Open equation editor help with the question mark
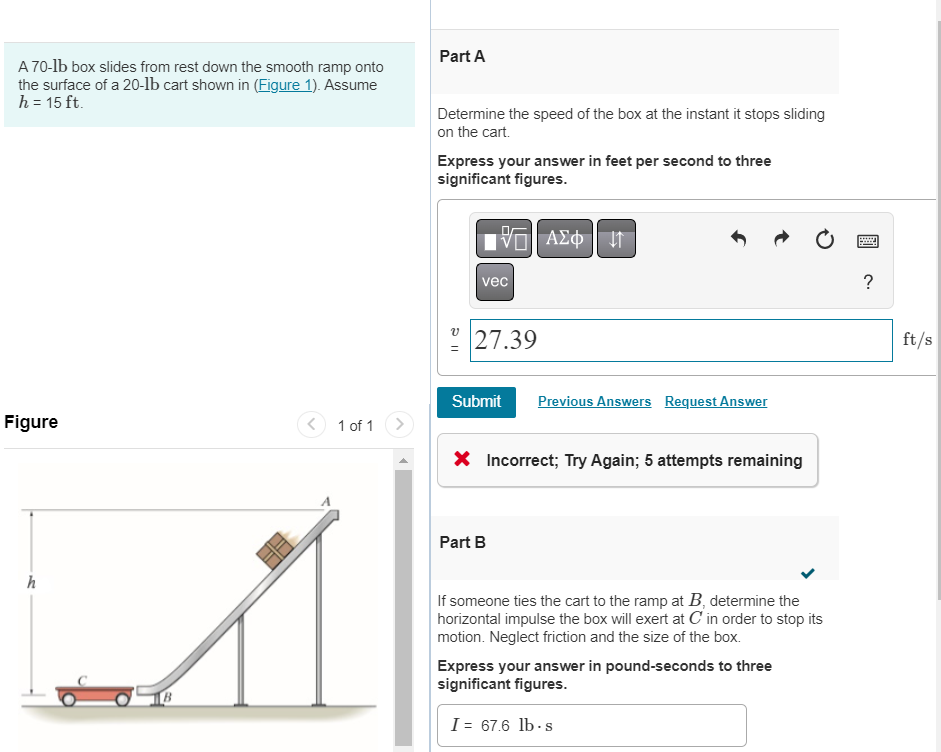The image size is (941, 752). [867, 282]
